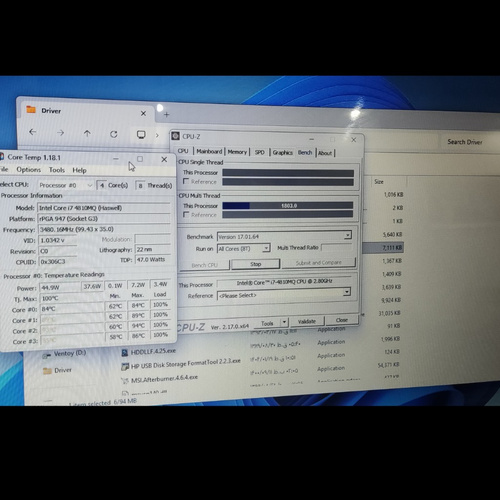This screenshot has height=500, width=500.
Task: Click the CPU-Z Tools button
Action: 267,323
